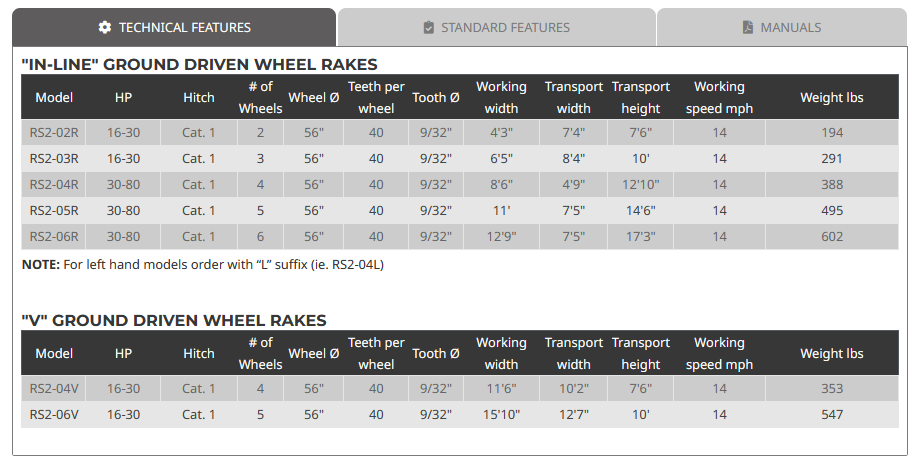Click the gear icon on Technical Features tab
The width and height of the screenshot is (917, 468).
click(x=105, y=27)
